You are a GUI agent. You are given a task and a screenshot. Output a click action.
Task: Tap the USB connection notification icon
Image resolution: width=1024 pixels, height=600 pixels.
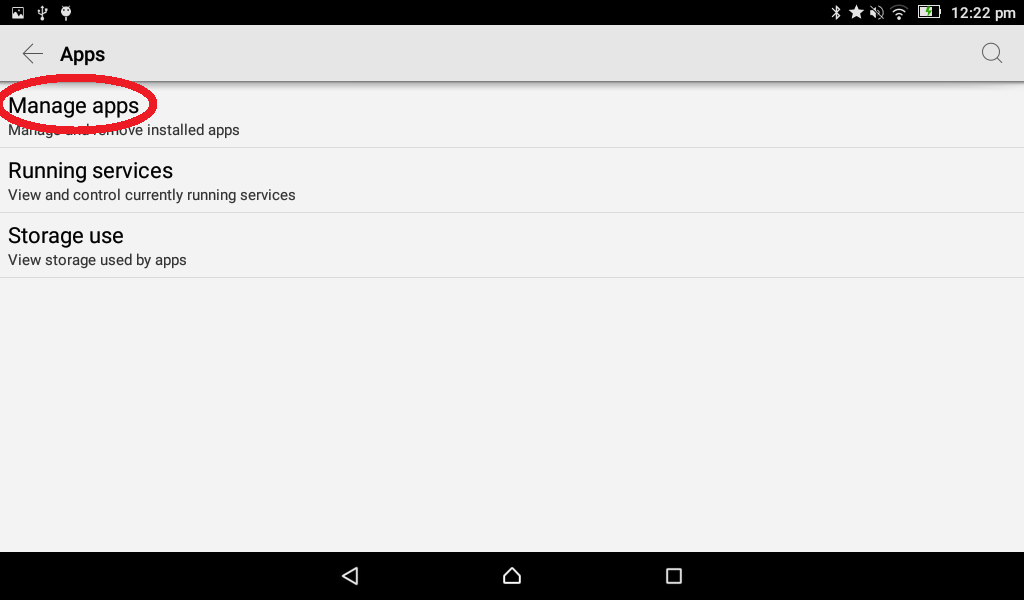click(x=42, y=12)
